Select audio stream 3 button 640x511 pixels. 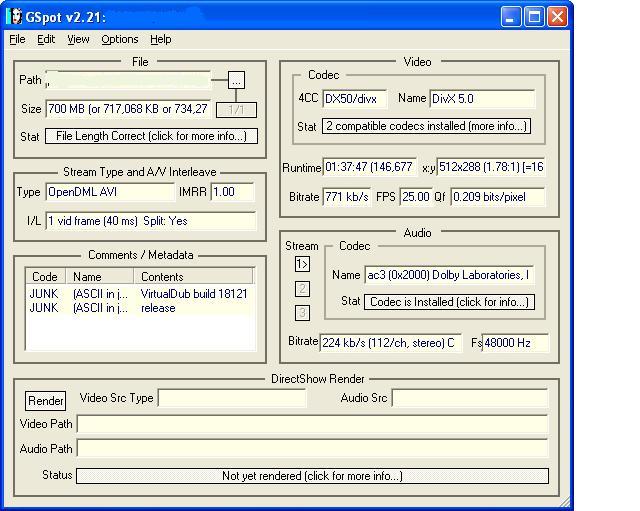[302, 313]
